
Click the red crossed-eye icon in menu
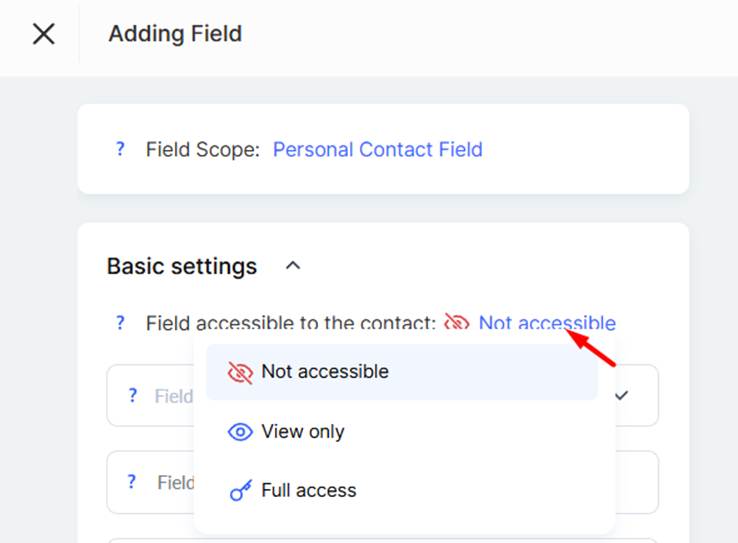[x=240, y=372]
